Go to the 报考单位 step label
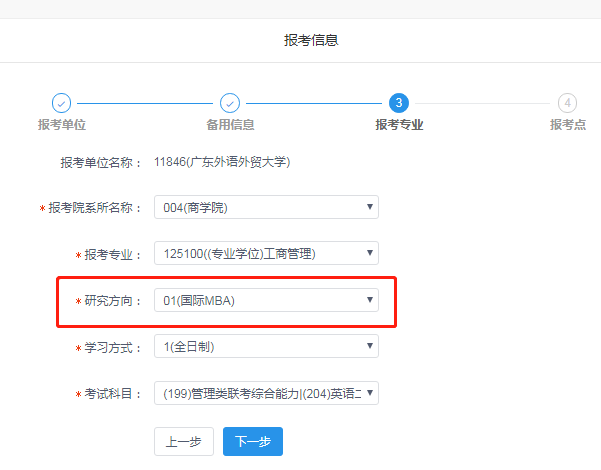601x470 pixels. 61,125
